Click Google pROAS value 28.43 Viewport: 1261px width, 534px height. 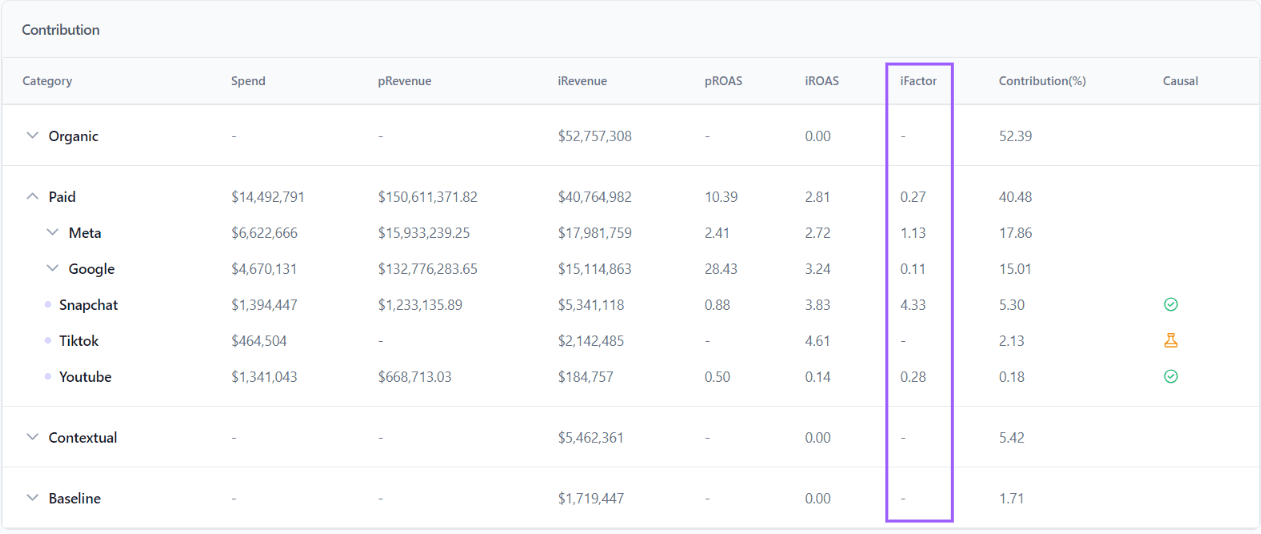pyautogui.click(x=721, y=269)
